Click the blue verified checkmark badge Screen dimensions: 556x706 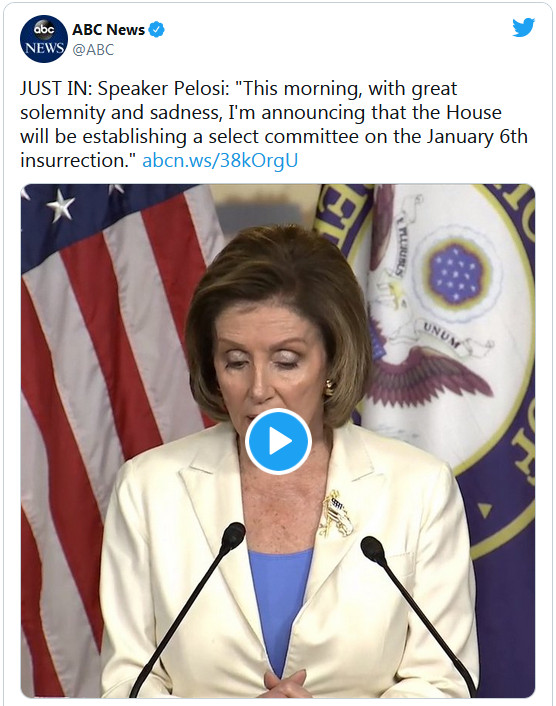pyautogui.click(x=156, y=30)
